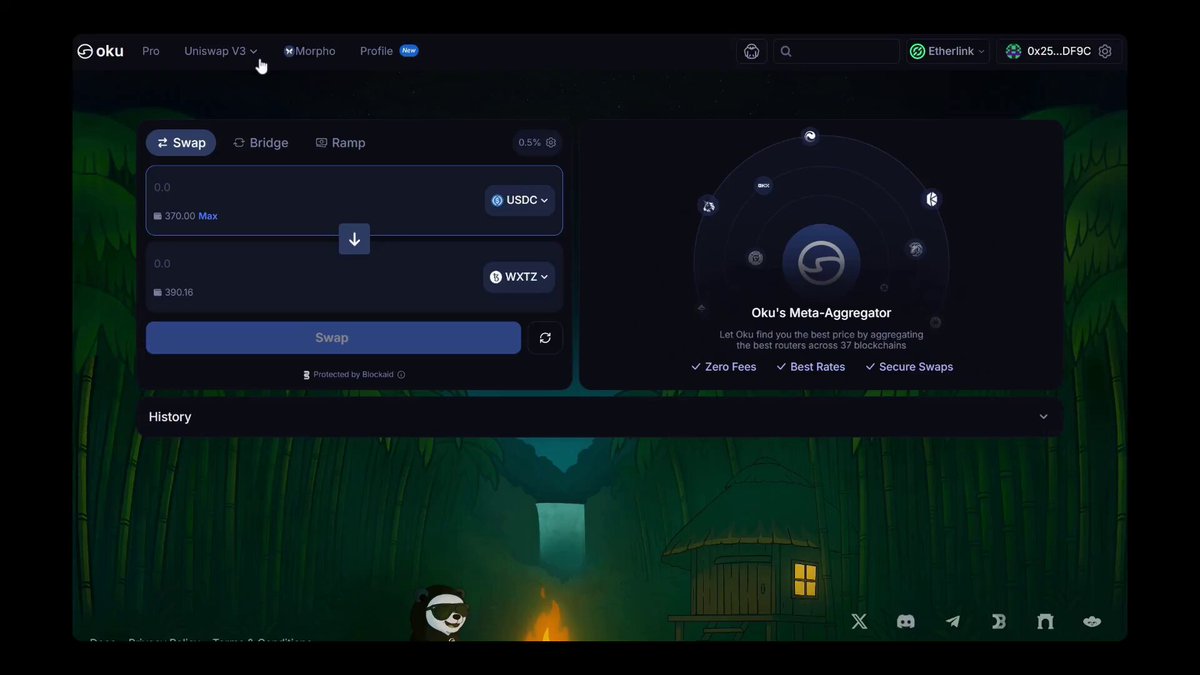Click the Blockaid info icon
Image resolution: width=1200 pixels, height=675 pixels.
401,375
